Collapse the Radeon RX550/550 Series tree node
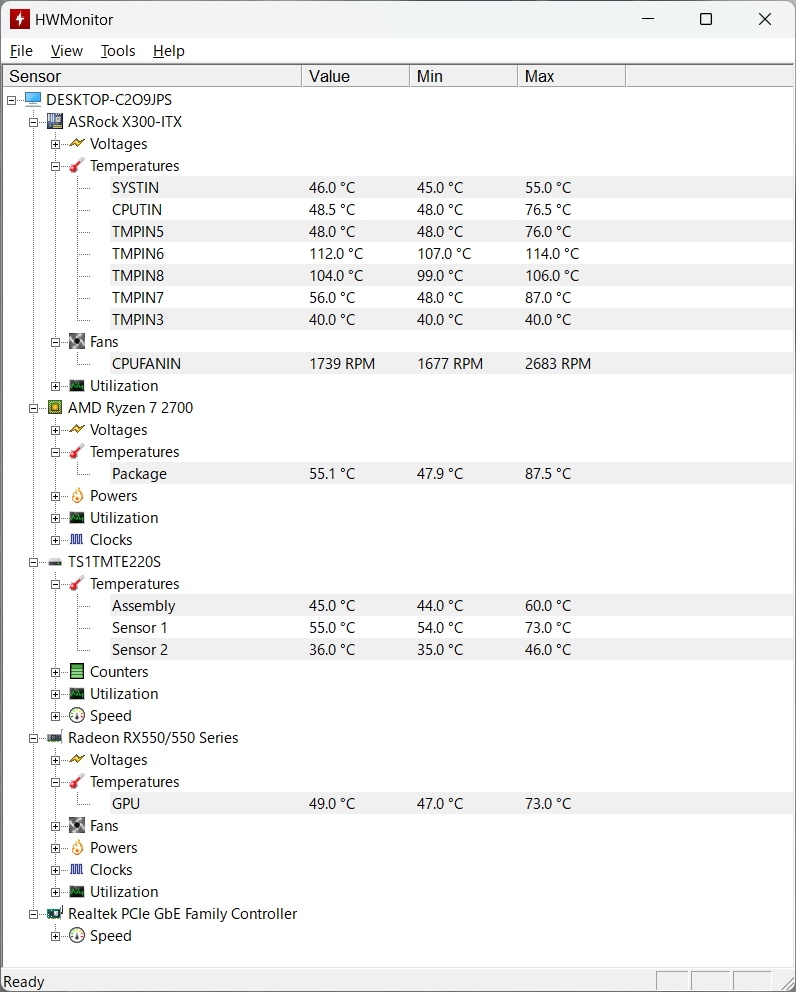Image resolution: width=796 pixels, height=992 pixels. [x=34, y=738]
